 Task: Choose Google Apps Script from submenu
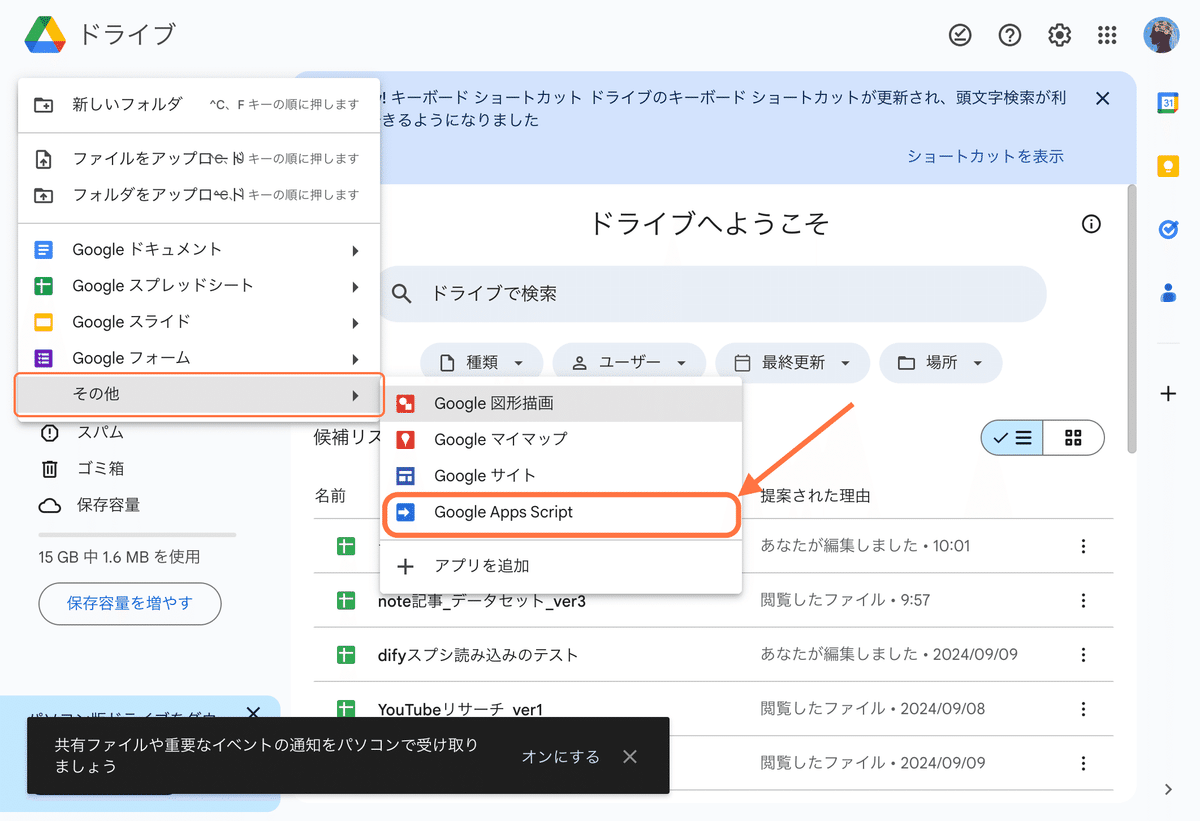click(x=561, y=512)
